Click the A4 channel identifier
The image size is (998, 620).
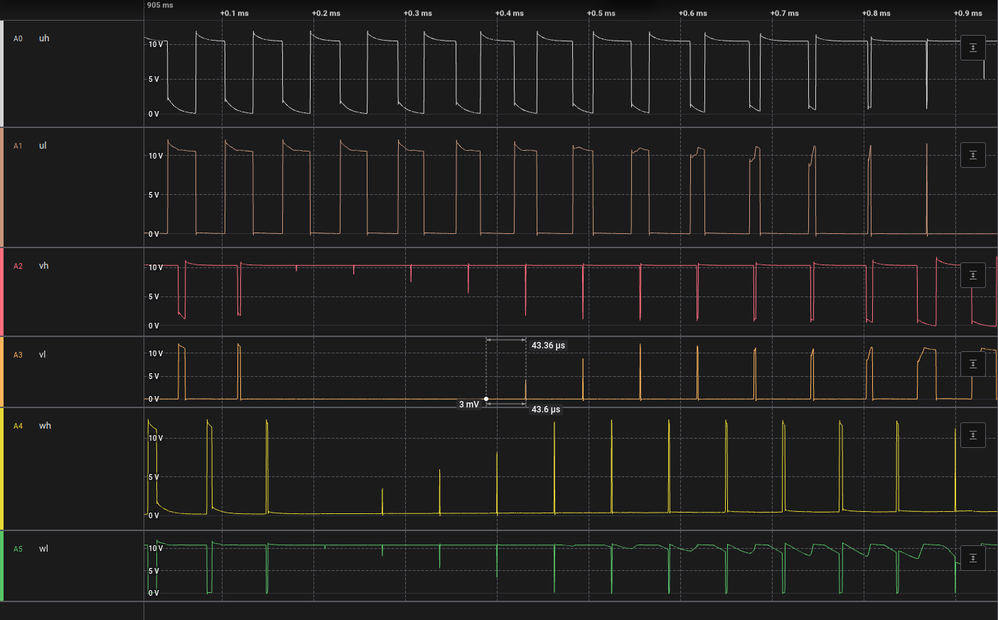pyautogui.click(x=18, y=426)
